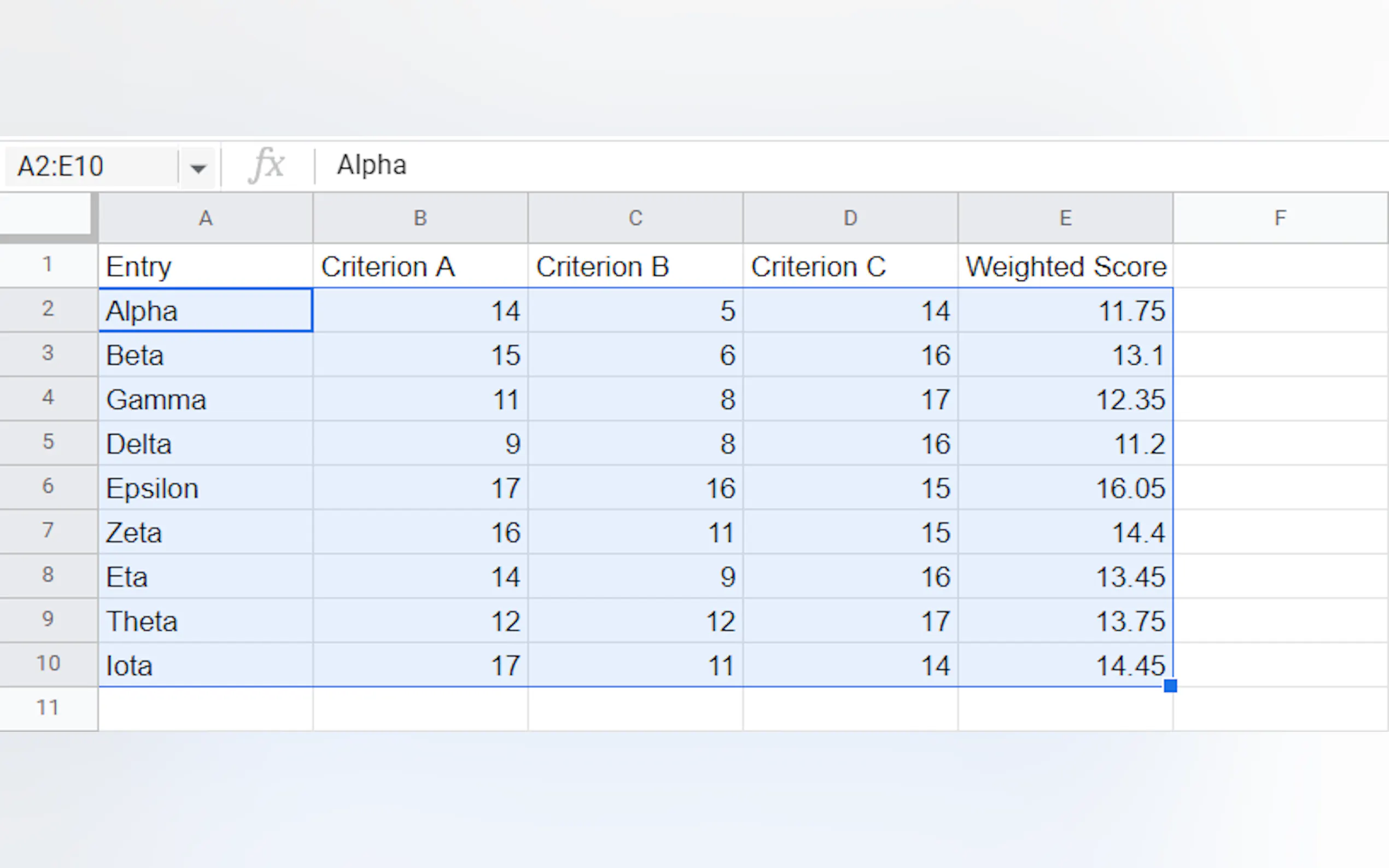Viewport: 1389px width, 868px height.
Task: Click the fx function icon
Action: [x=266, y=165]
